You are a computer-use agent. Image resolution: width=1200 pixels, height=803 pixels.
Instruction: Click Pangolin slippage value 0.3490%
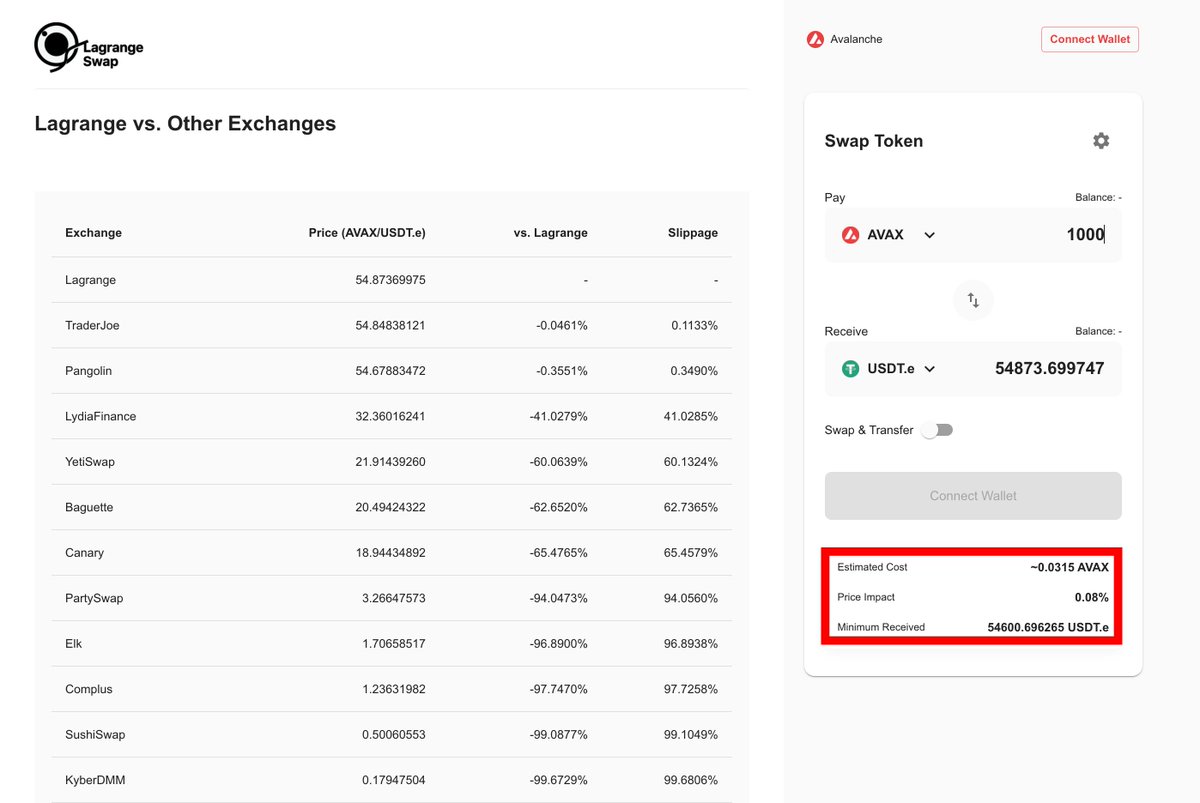694,371
